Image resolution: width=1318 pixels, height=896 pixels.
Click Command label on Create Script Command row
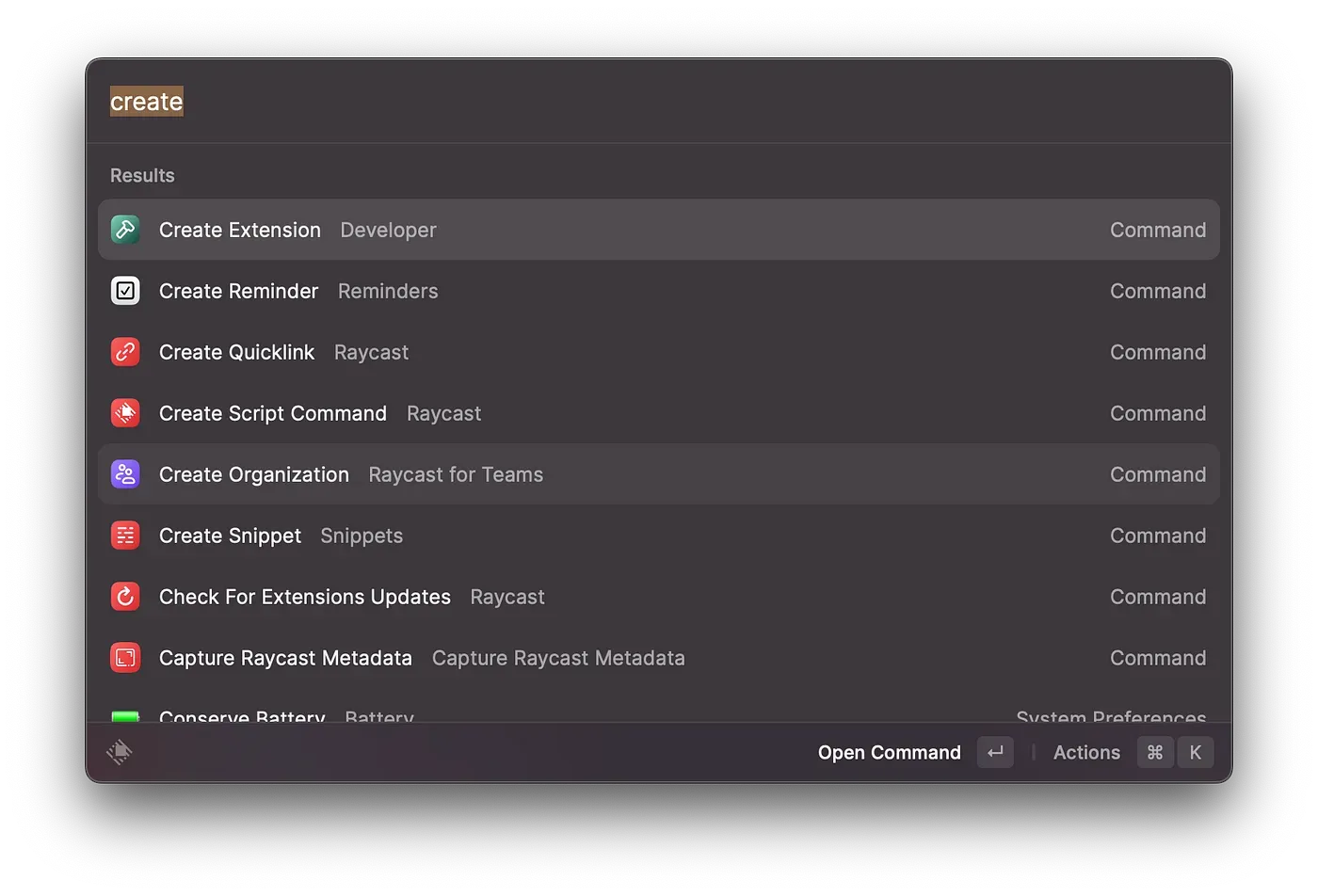tap(1158, 413)
